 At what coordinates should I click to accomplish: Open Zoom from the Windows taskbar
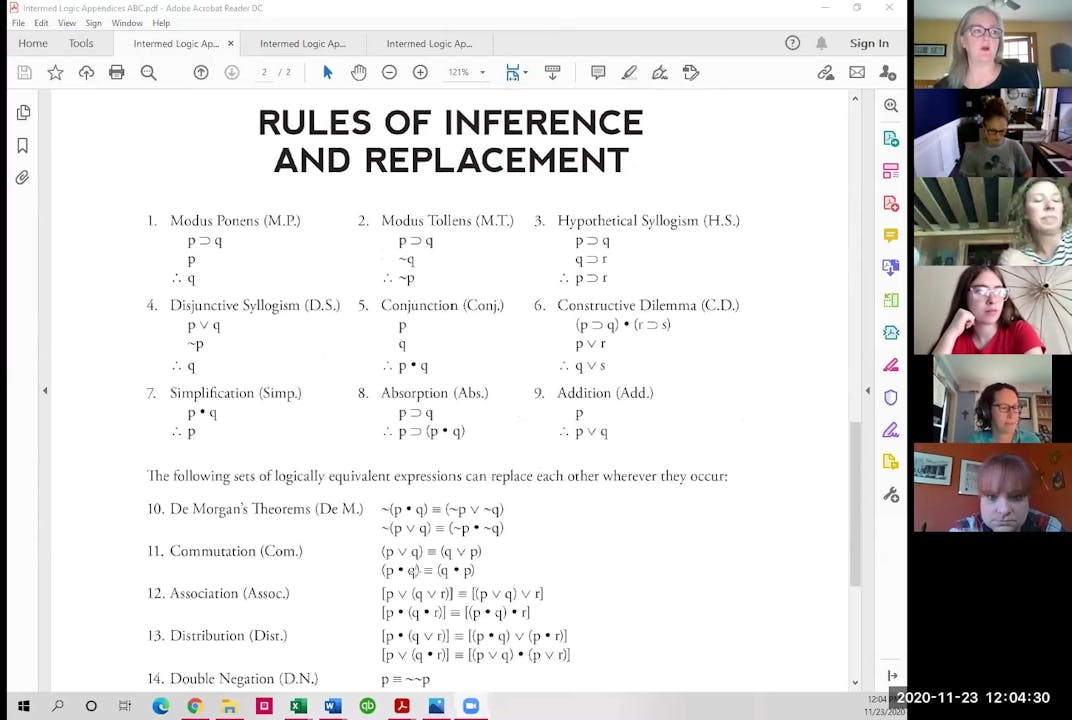point(470,707)
